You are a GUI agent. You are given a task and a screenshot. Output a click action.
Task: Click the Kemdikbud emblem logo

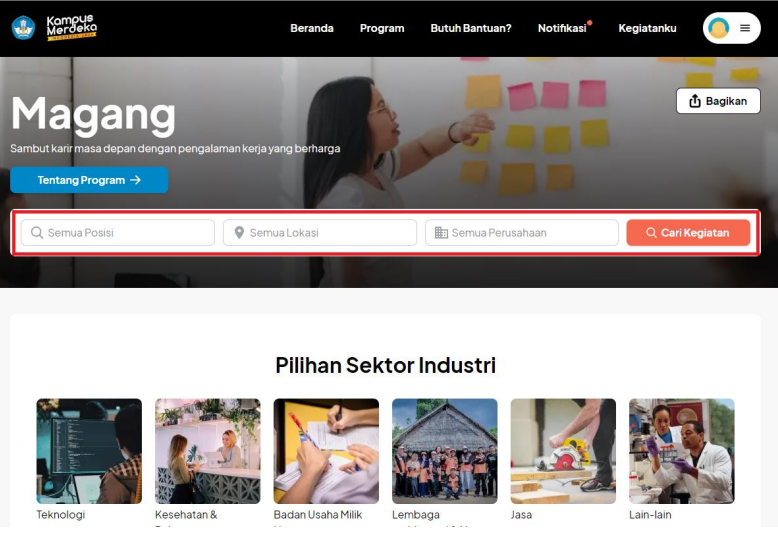tap(23, 28)
